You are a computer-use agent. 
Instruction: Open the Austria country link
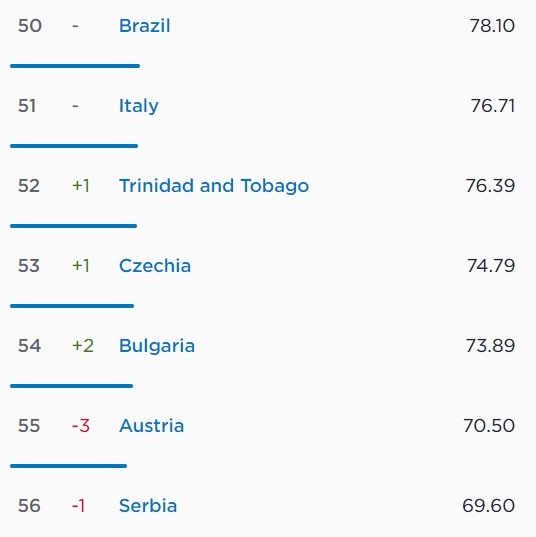pyautogui.click(x=151, y=426)
